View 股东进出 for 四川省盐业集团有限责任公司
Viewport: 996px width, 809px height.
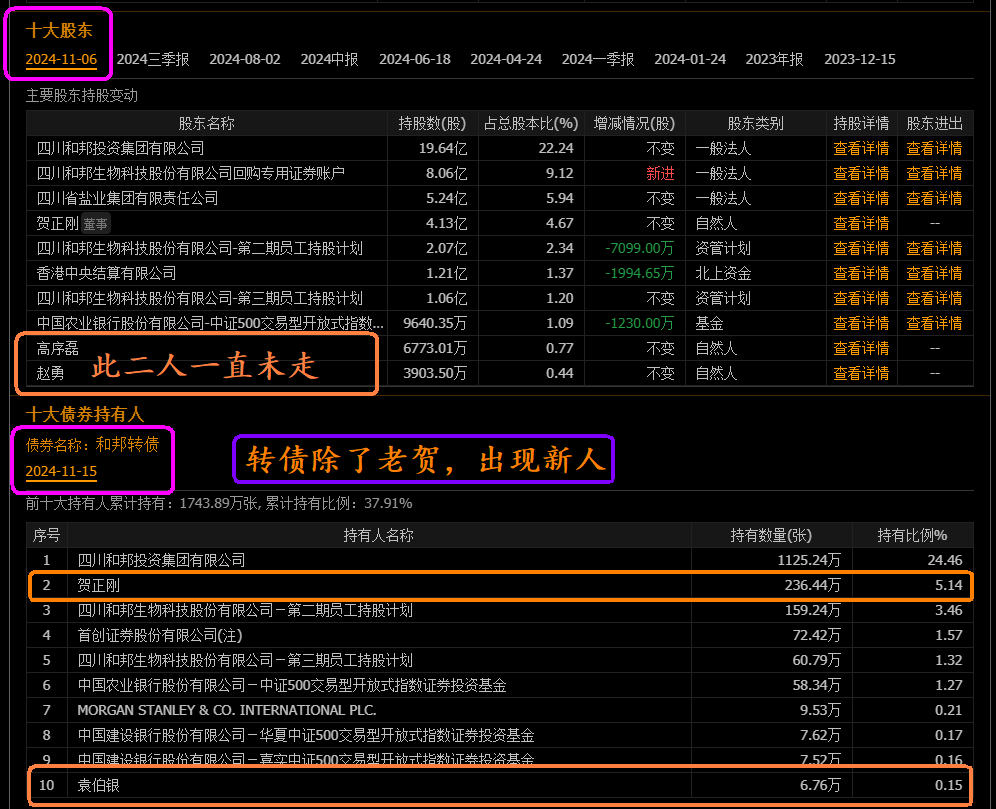click(x=934, y=198)
